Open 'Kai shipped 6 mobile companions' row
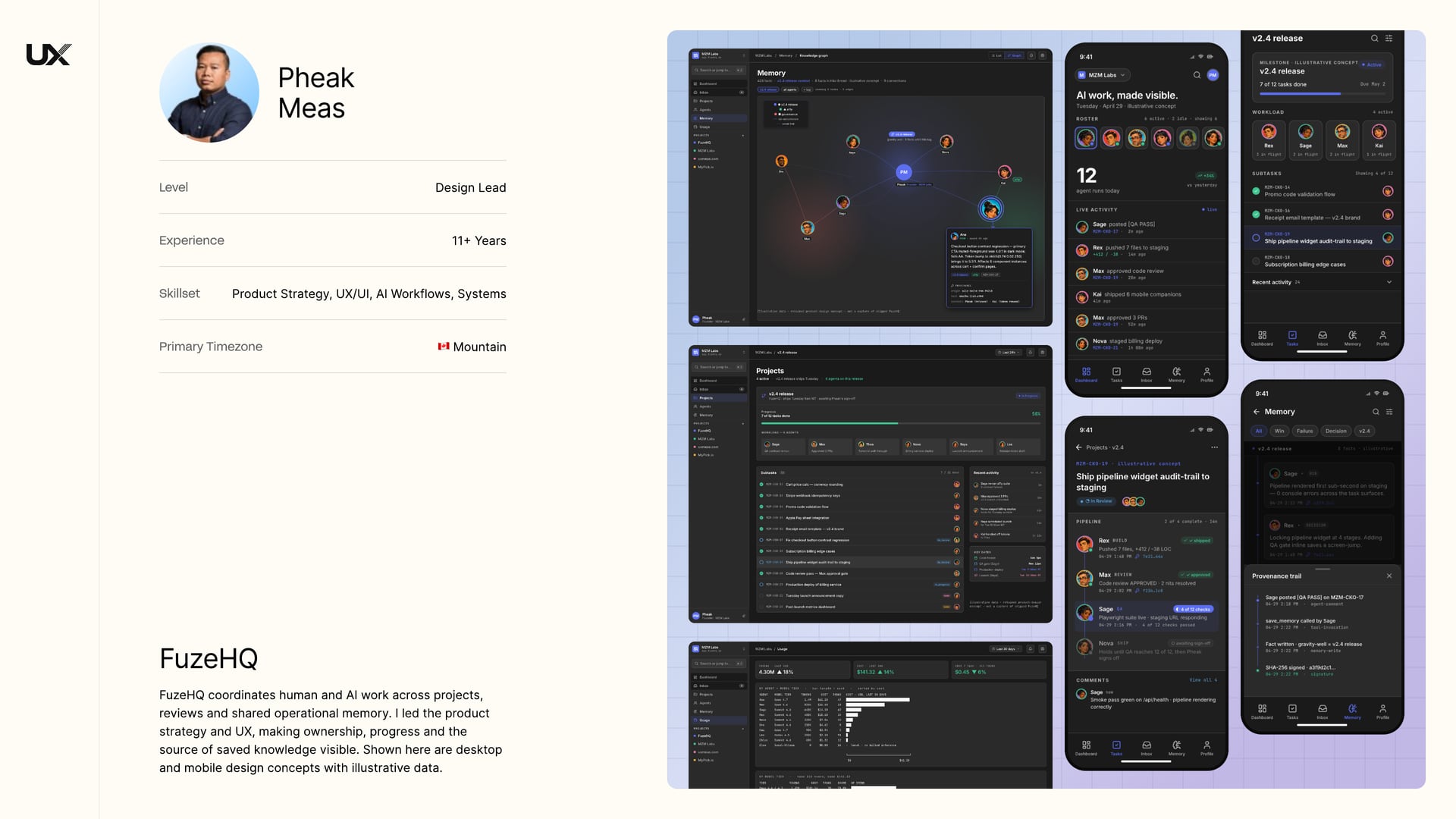Viewport: 1456px width, 819px height. (1146, 297)
